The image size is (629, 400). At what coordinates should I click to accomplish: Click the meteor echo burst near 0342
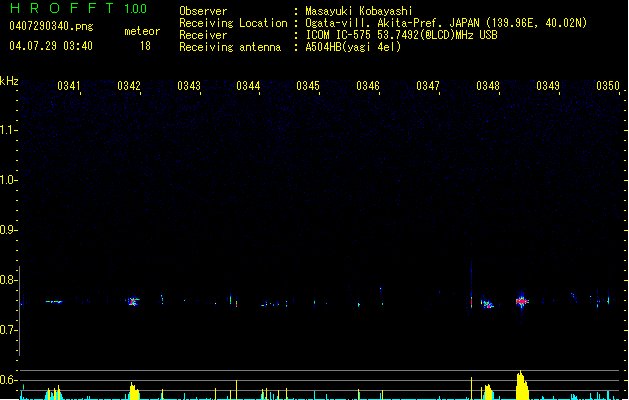133,301
